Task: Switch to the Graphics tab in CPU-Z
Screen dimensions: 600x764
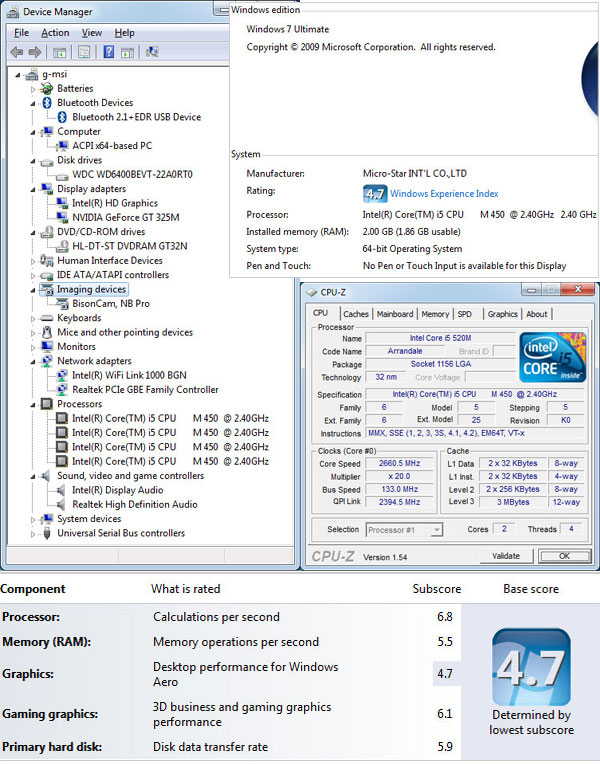Action: pos(502,314)
